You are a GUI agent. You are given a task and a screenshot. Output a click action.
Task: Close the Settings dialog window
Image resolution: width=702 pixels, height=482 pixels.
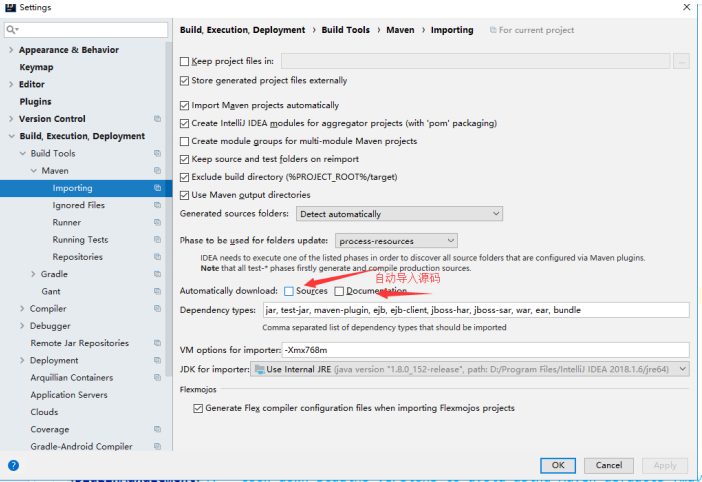pos(686,7)
